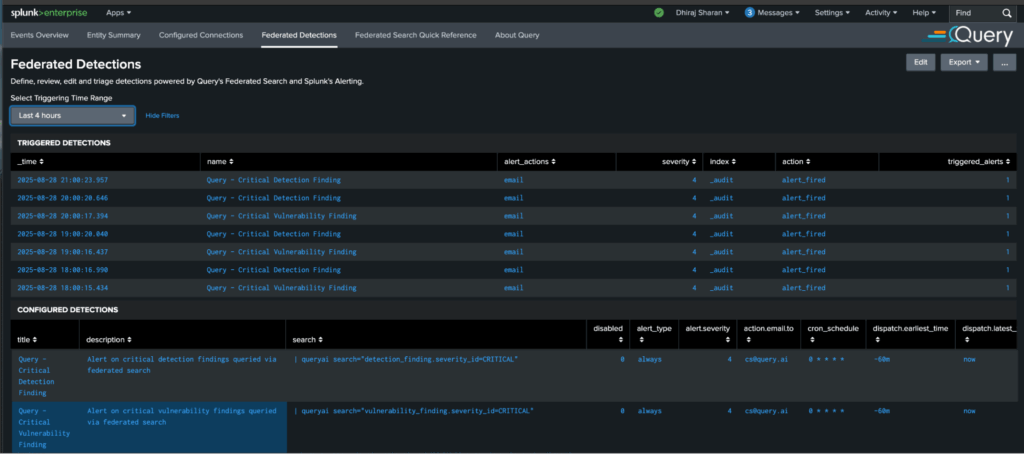Image resolution: width=1024 pixels, height=454 pixels.
Task: Click always alert_type in Critical Detection row
Action: tap(649, 359)
